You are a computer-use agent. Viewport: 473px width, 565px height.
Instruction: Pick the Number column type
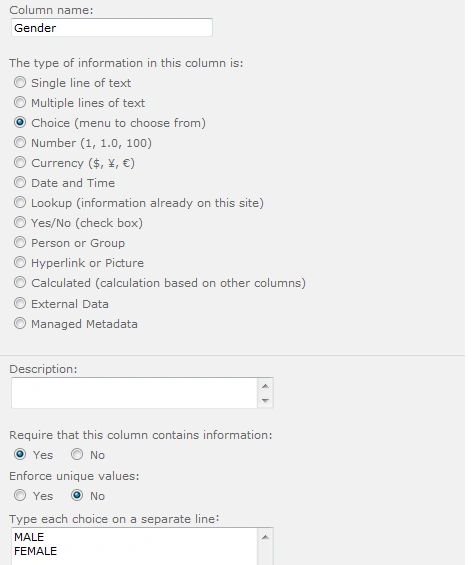20,142
